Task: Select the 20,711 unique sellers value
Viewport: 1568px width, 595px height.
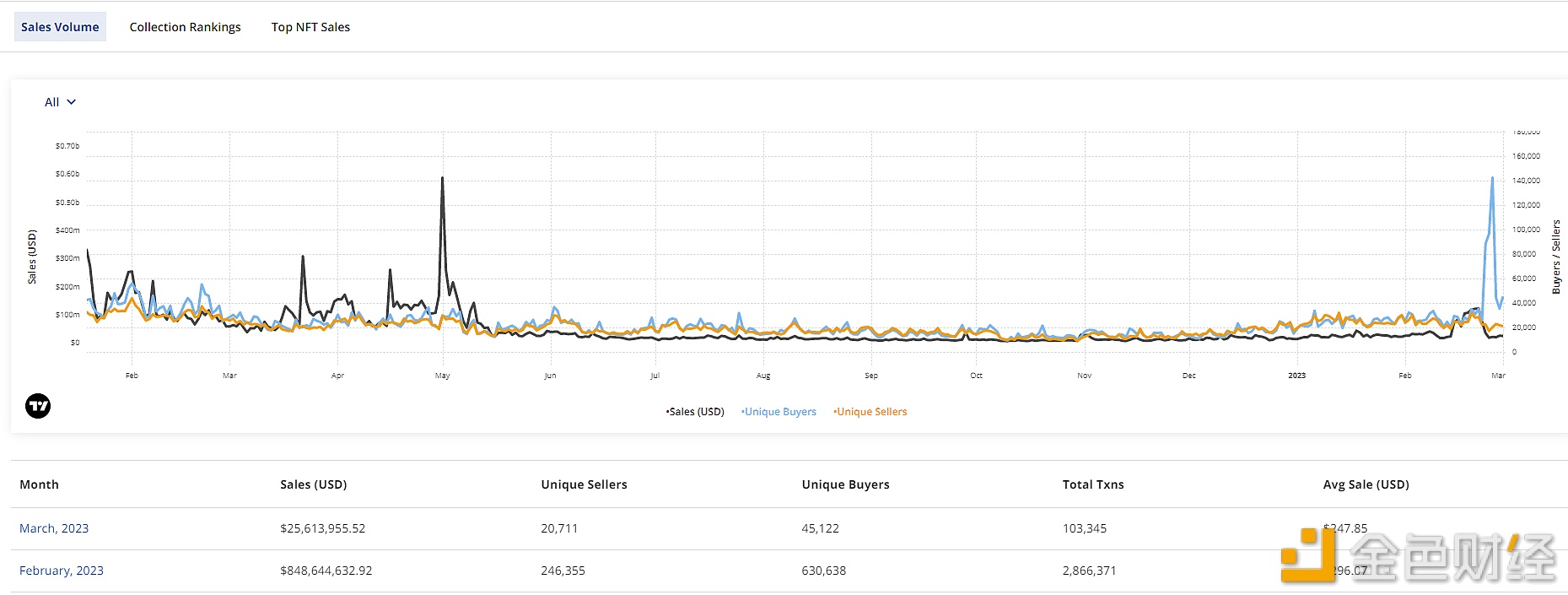Action: click(x=559, y=528)
